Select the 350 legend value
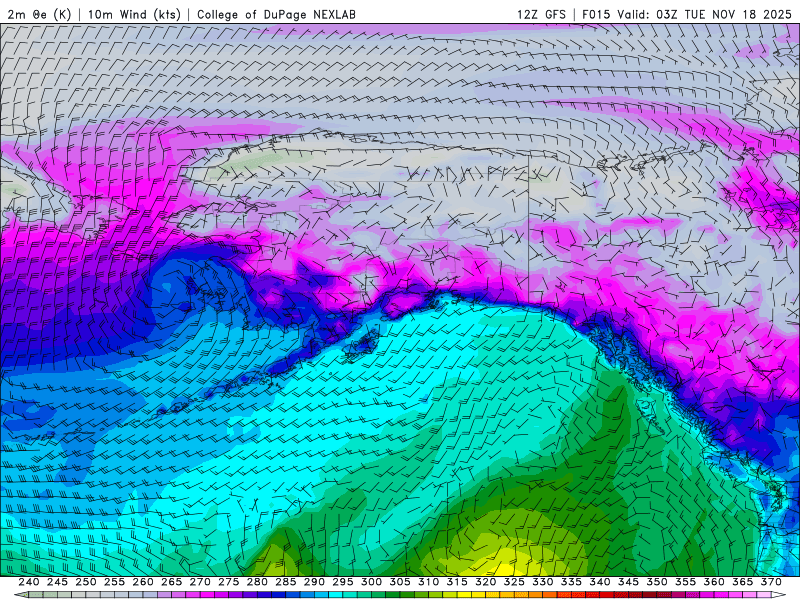The image size is (800, 600). pos(657,582)
